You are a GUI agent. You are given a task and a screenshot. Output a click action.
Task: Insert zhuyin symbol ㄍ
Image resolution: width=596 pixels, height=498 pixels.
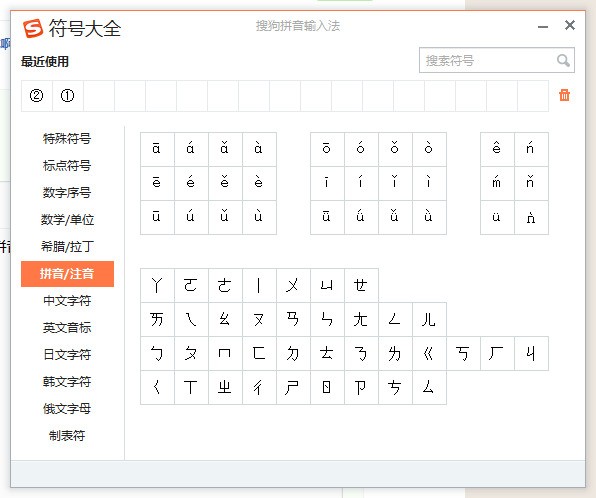pos(429,353)
